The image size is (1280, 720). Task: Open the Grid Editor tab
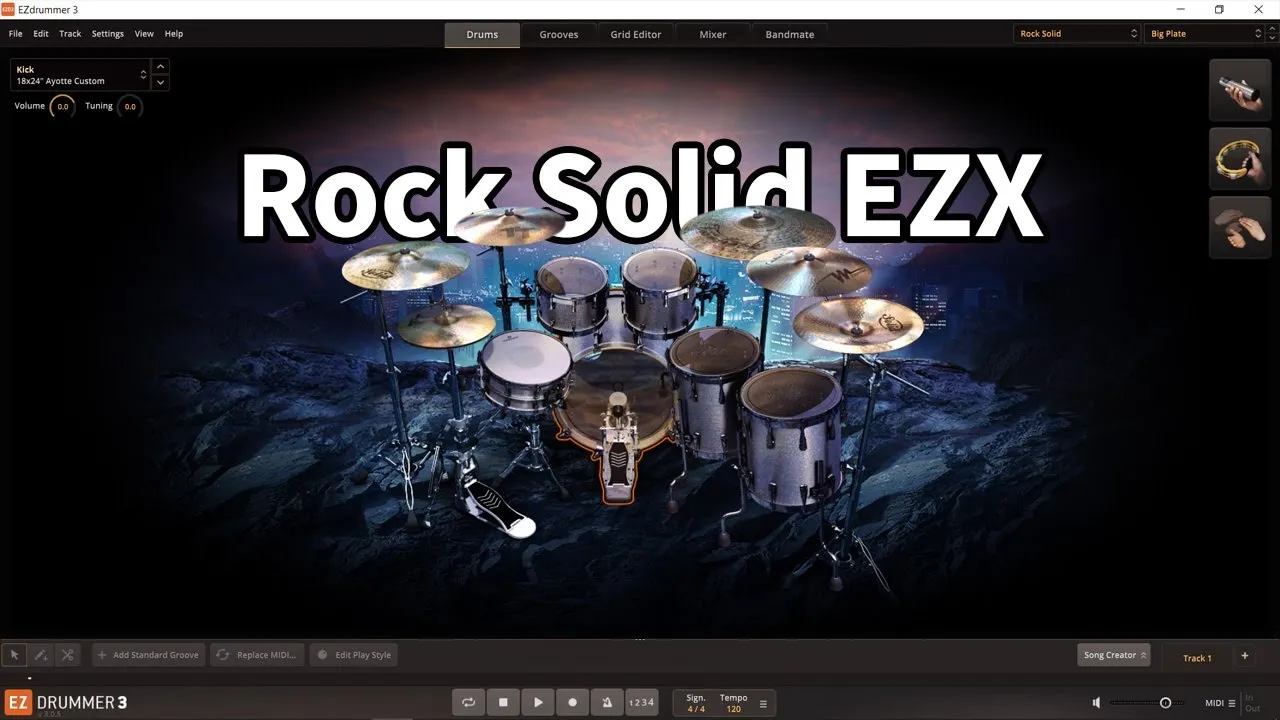click(636, 34)
